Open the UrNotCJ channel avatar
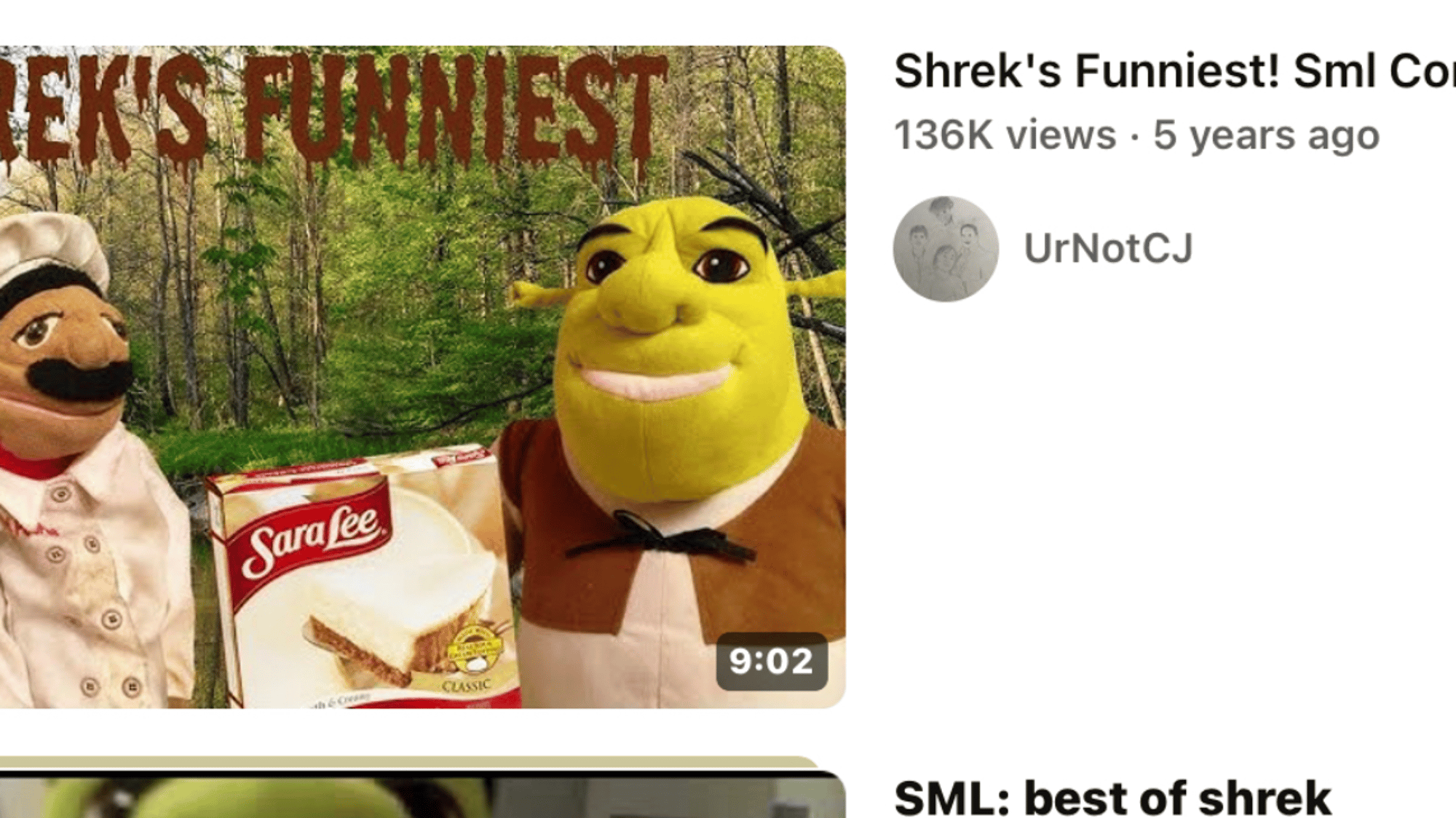Image resolution: width=1456 pixels, height=818 pixels. pyautogui.click(x=946, y=249)
